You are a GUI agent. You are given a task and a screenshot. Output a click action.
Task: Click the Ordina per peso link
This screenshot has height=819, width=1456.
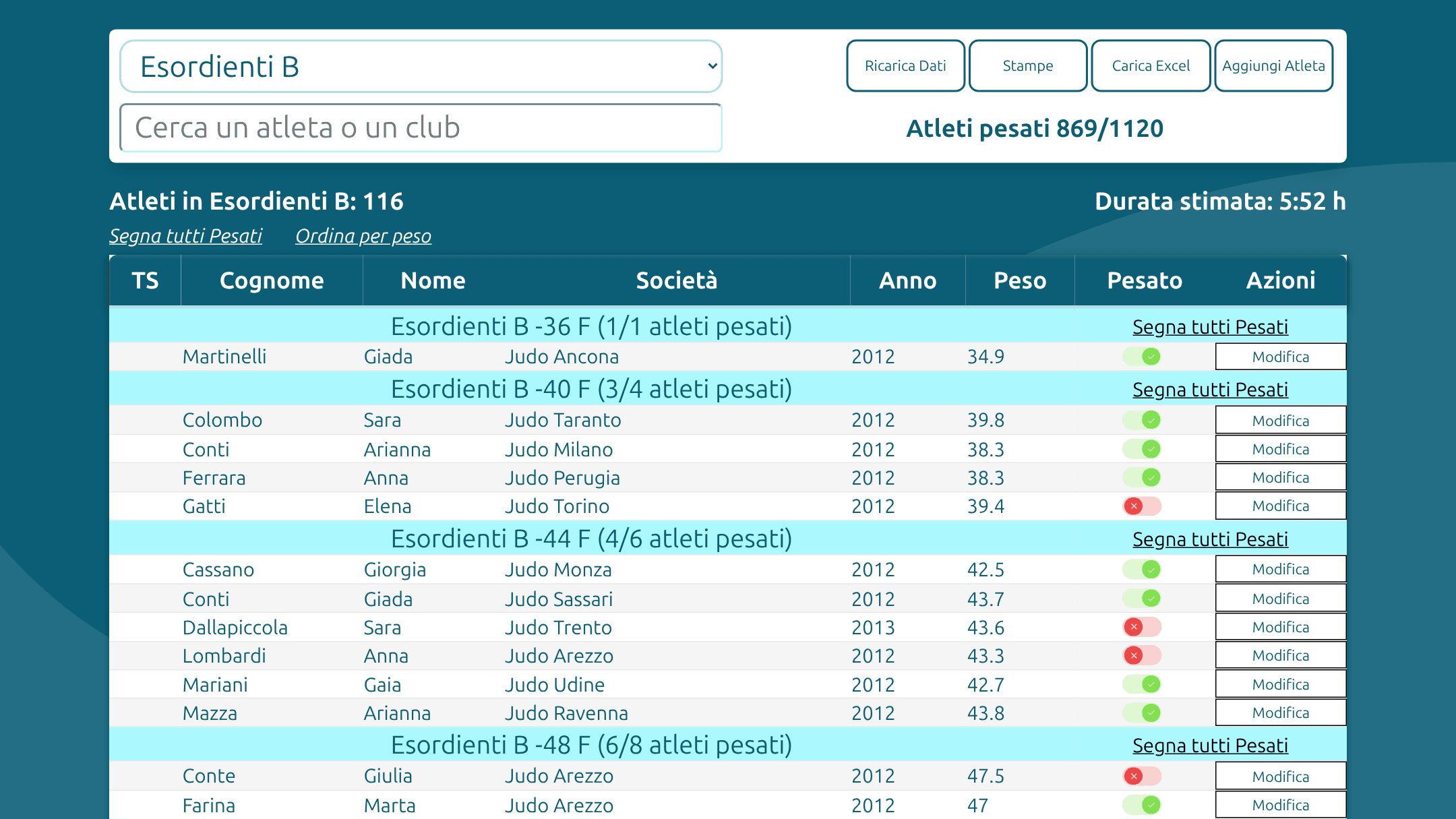[363, 236]
